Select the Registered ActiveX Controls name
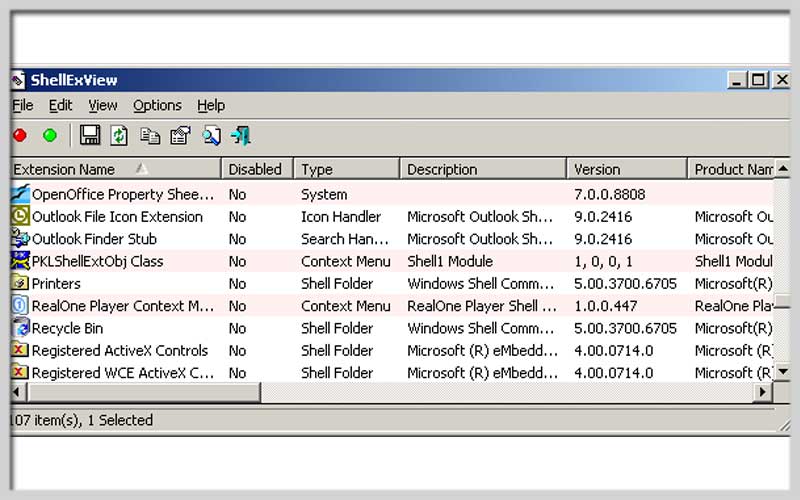Screen dimensions: 800x500 (120, 351)
